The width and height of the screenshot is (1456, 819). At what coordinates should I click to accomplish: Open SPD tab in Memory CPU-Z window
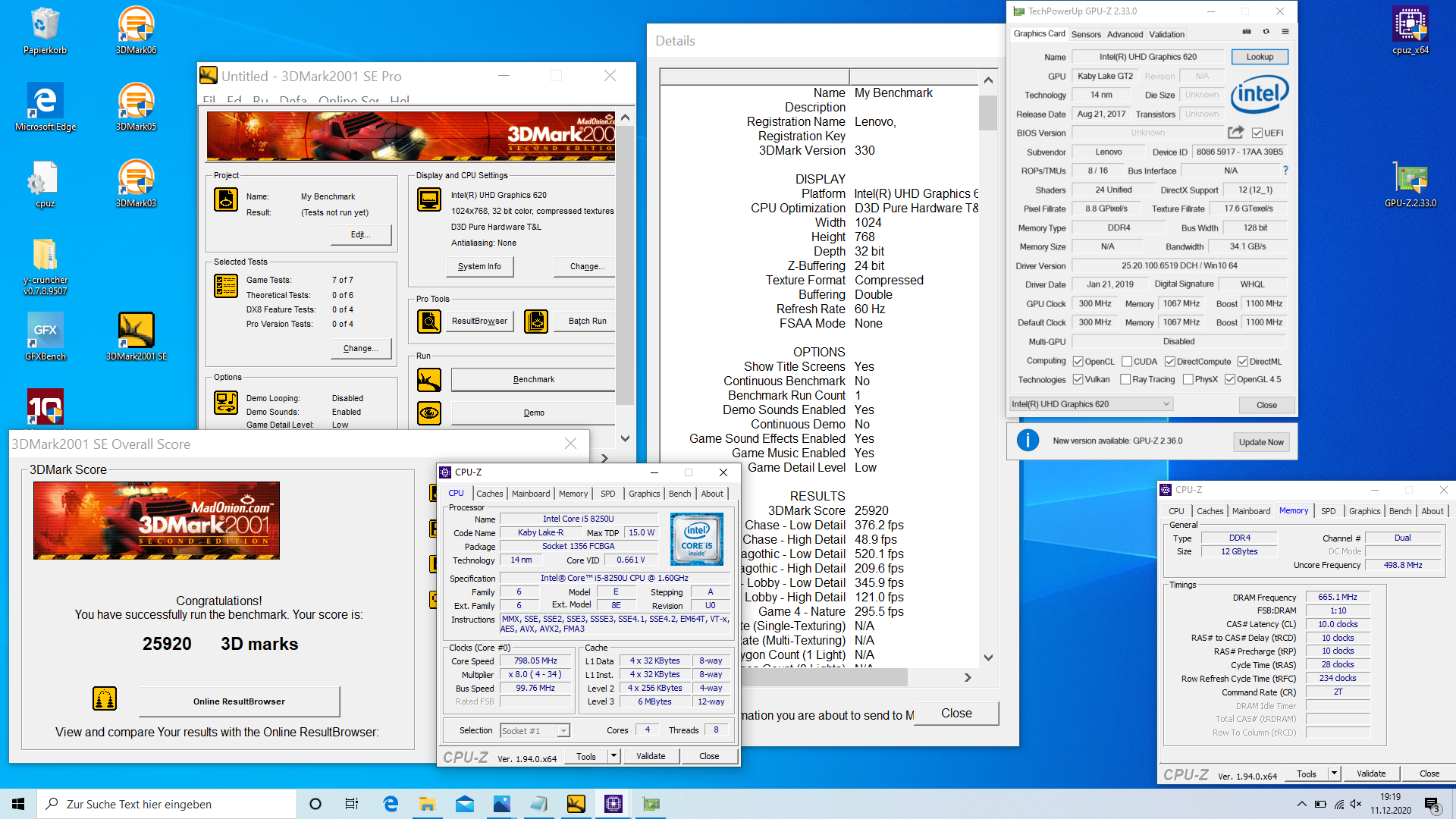(x=1328, y=511)
